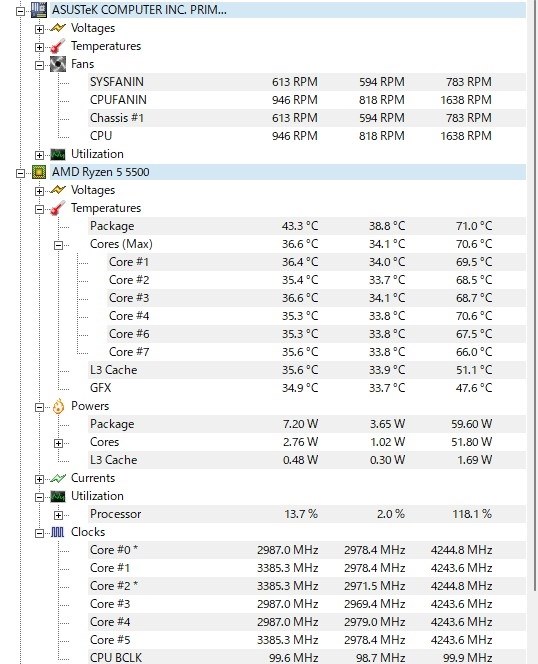This screenshot has height=664, width=538.
Task: Expand motherboard Temperatures node
Action: click(39, 47)
